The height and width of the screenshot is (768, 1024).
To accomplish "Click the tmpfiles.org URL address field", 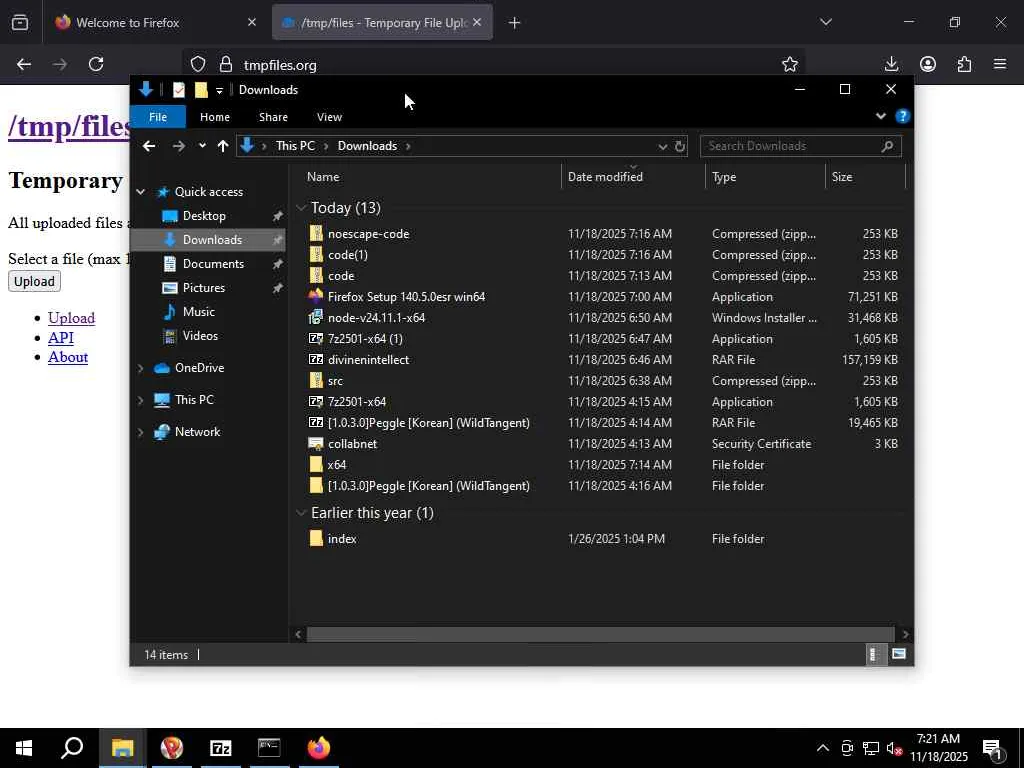I will [496, 65].
